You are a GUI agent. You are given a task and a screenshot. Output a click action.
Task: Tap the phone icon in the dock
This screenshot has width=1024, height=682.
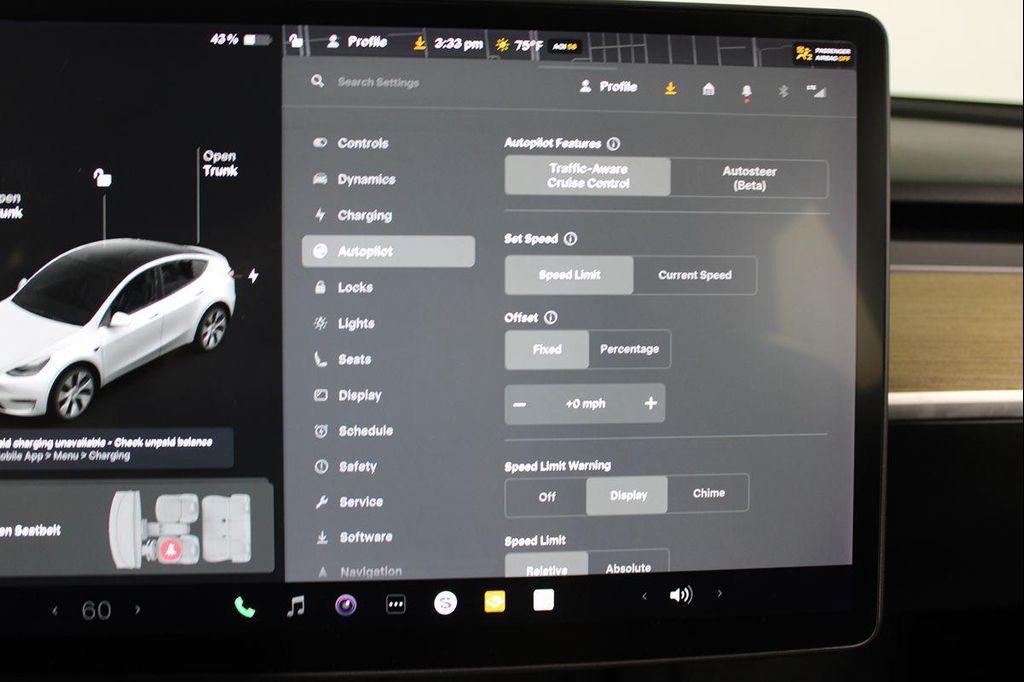tap(243, 605)
